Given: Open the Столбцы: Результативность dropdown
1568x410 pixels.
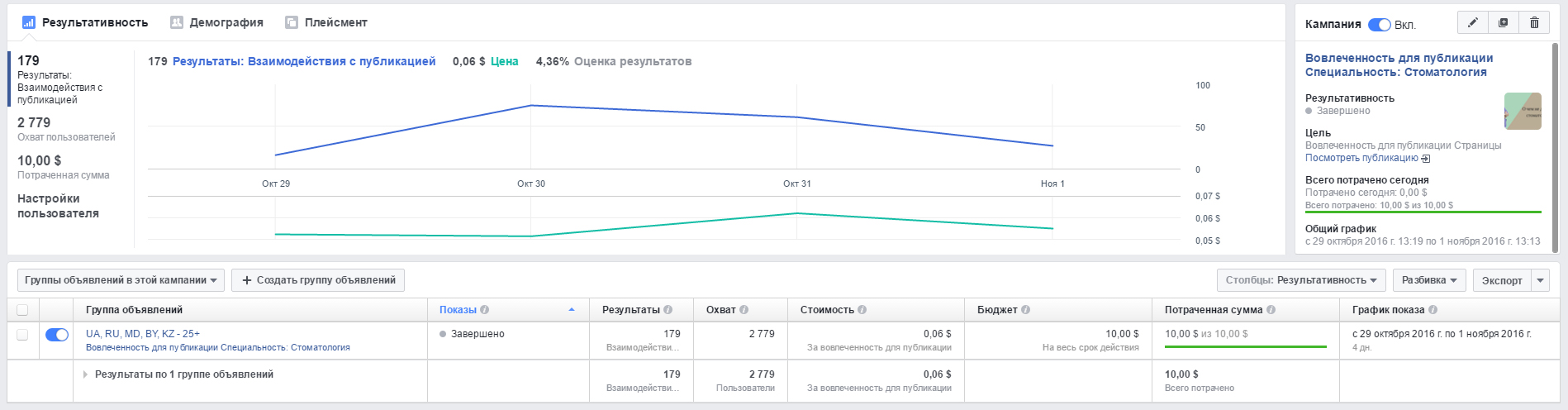Looking at the screenshot, I should click(1300, 280).
